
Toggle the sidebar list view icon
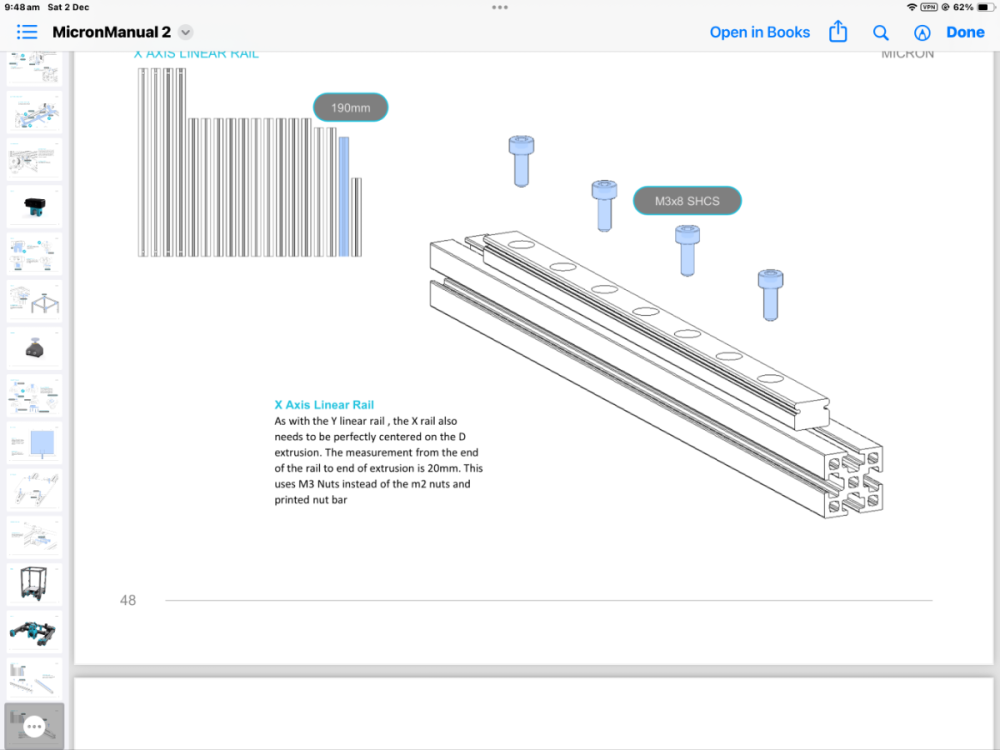[27, 32]
